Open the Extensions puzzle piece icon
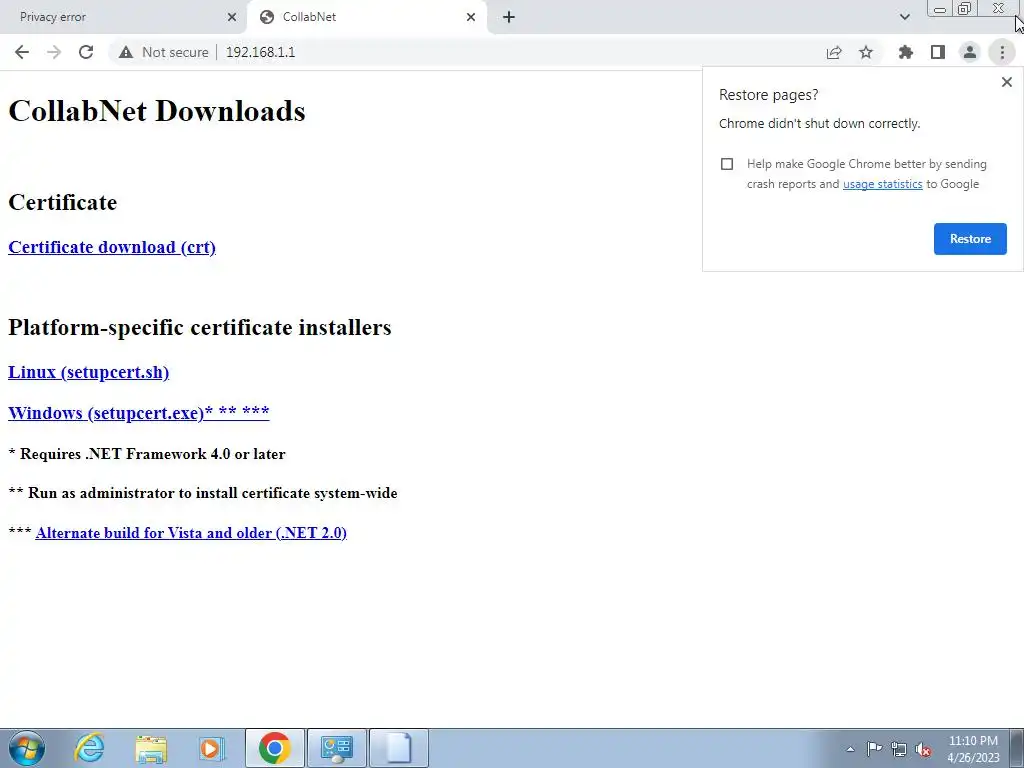This screenshot has width=1024, height=768. click(x=906, y=52)
